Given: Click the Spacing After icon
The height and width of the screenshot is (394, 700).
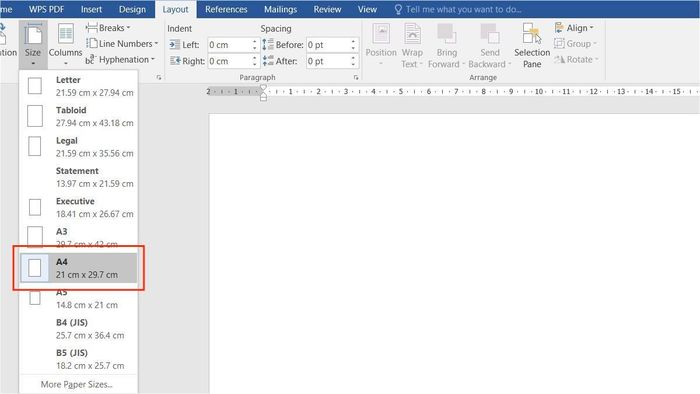Looking at the screenshot, I should tap(268, 61).
